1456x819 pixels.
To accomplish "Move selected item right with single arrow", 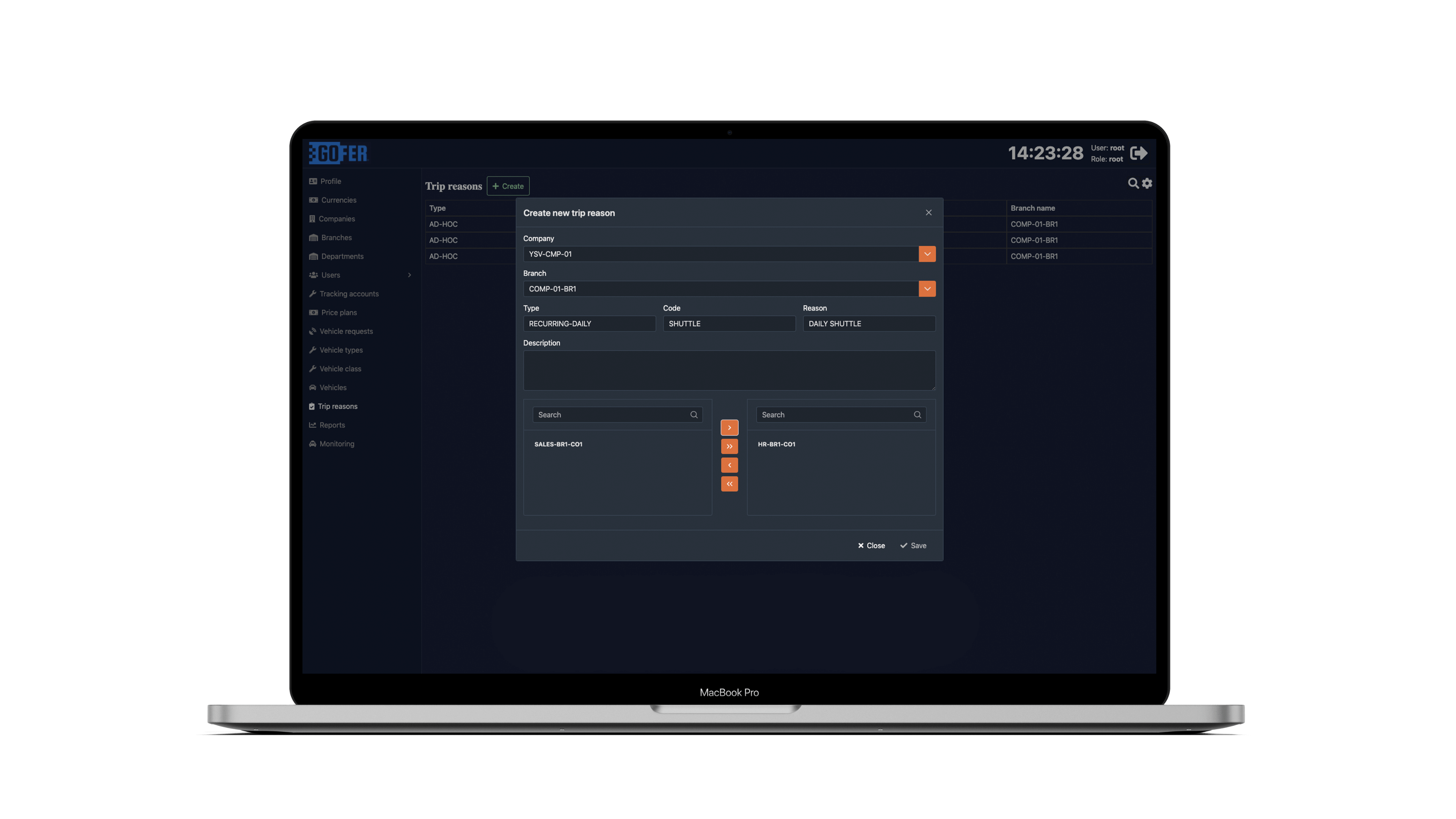I will coord(729,428).
